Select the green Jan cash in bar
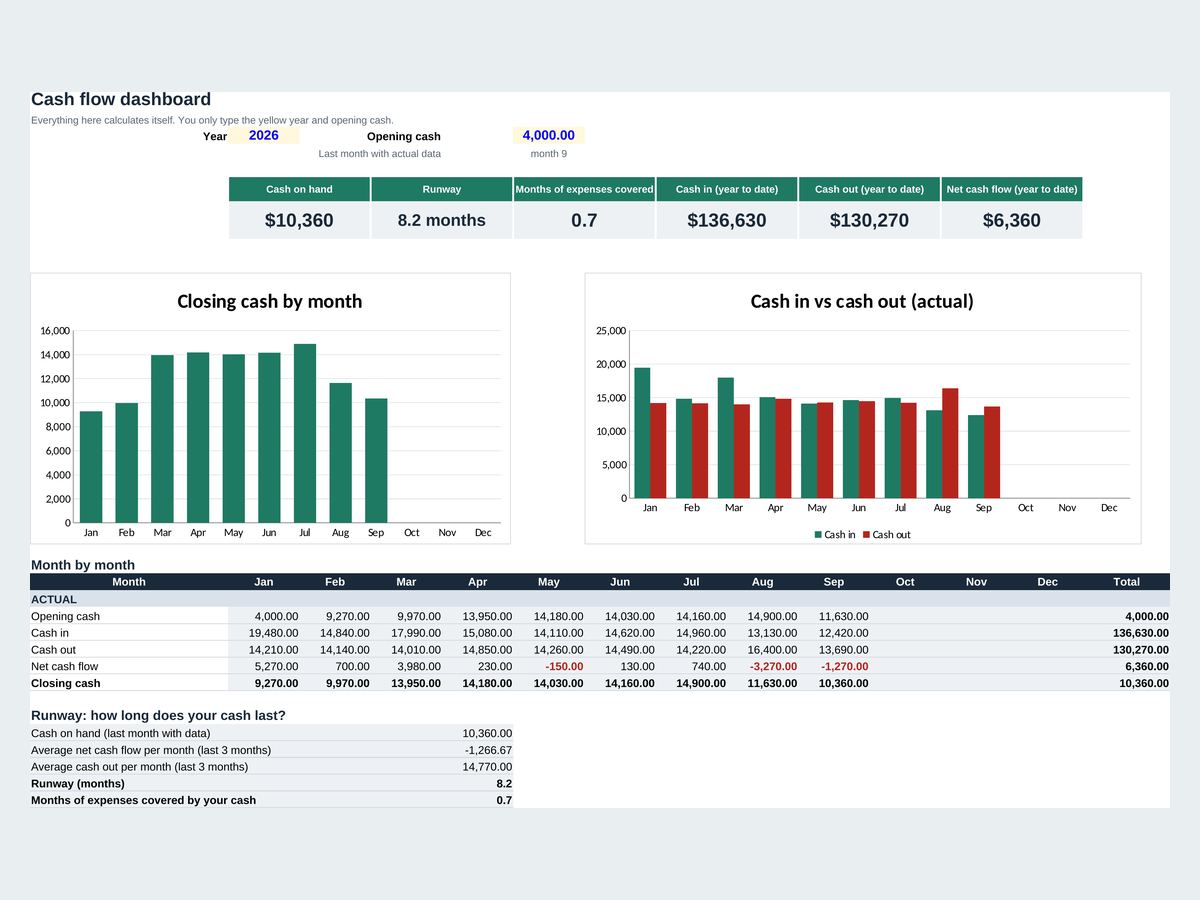 (642, 433)
